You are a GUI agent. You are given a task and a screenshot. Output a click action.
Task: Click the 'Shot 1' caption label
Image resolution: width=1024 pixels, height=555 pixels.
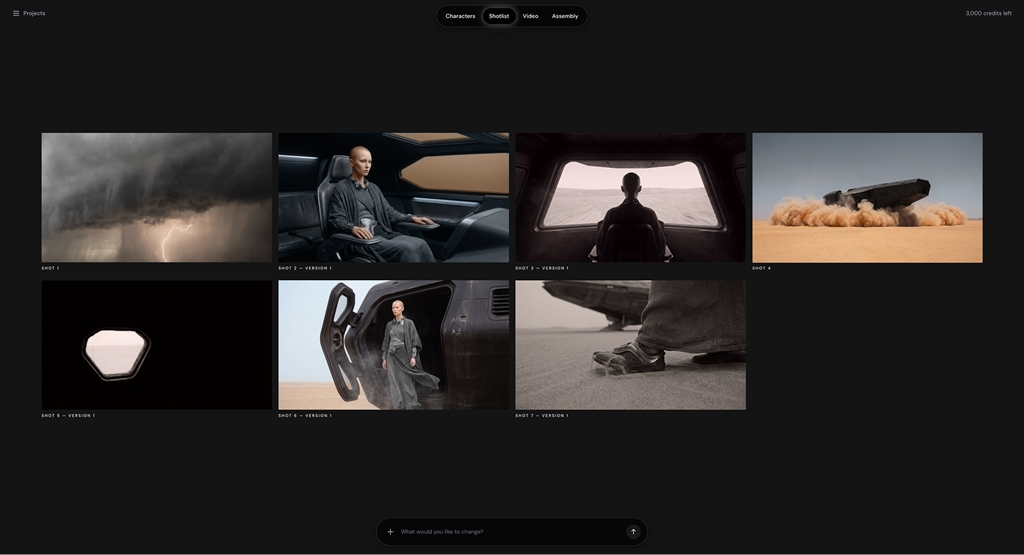50,268
